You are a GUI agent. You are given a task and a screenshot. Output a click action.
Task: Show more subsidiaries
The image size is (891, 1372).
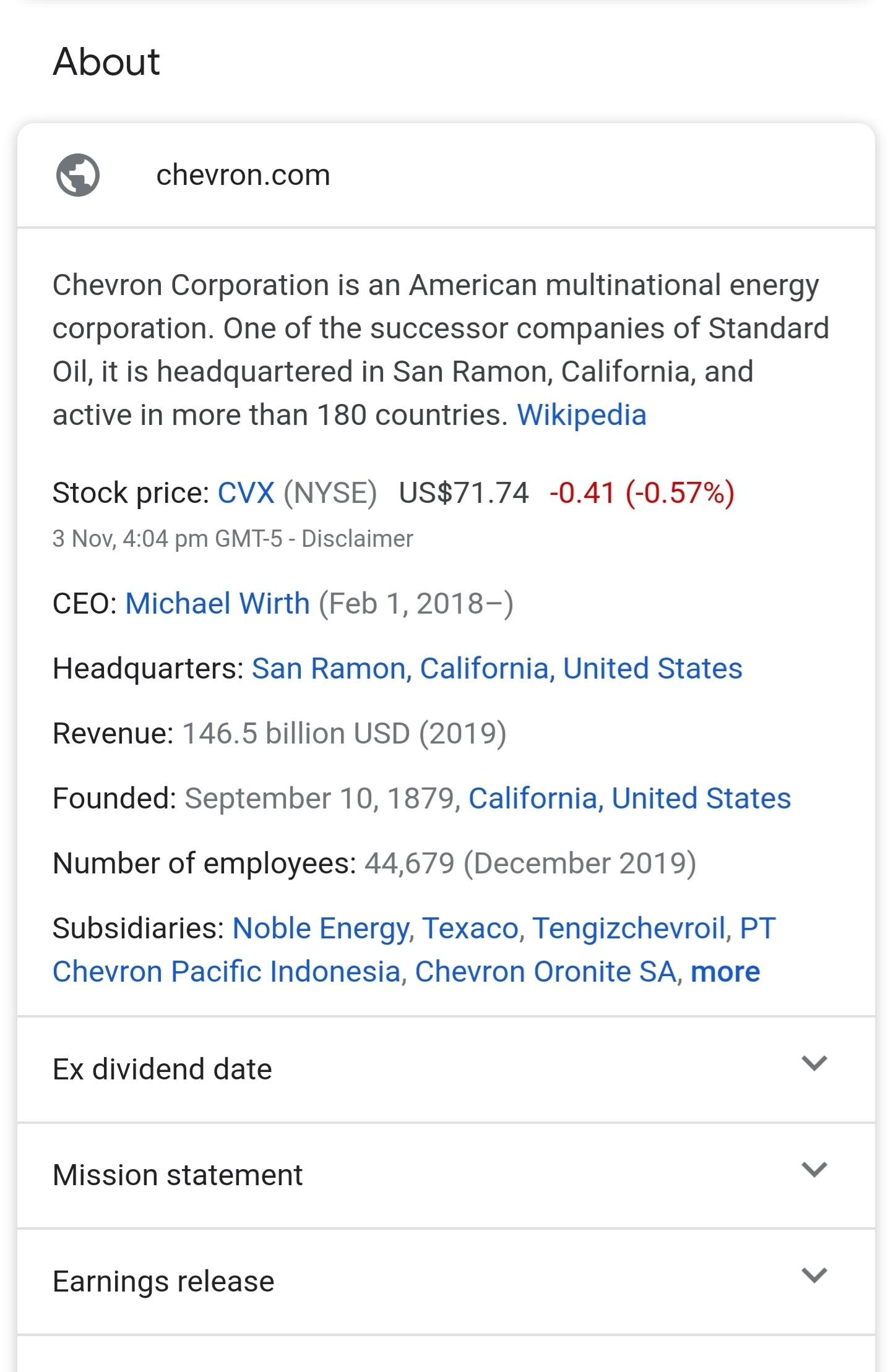pos(725,971)
